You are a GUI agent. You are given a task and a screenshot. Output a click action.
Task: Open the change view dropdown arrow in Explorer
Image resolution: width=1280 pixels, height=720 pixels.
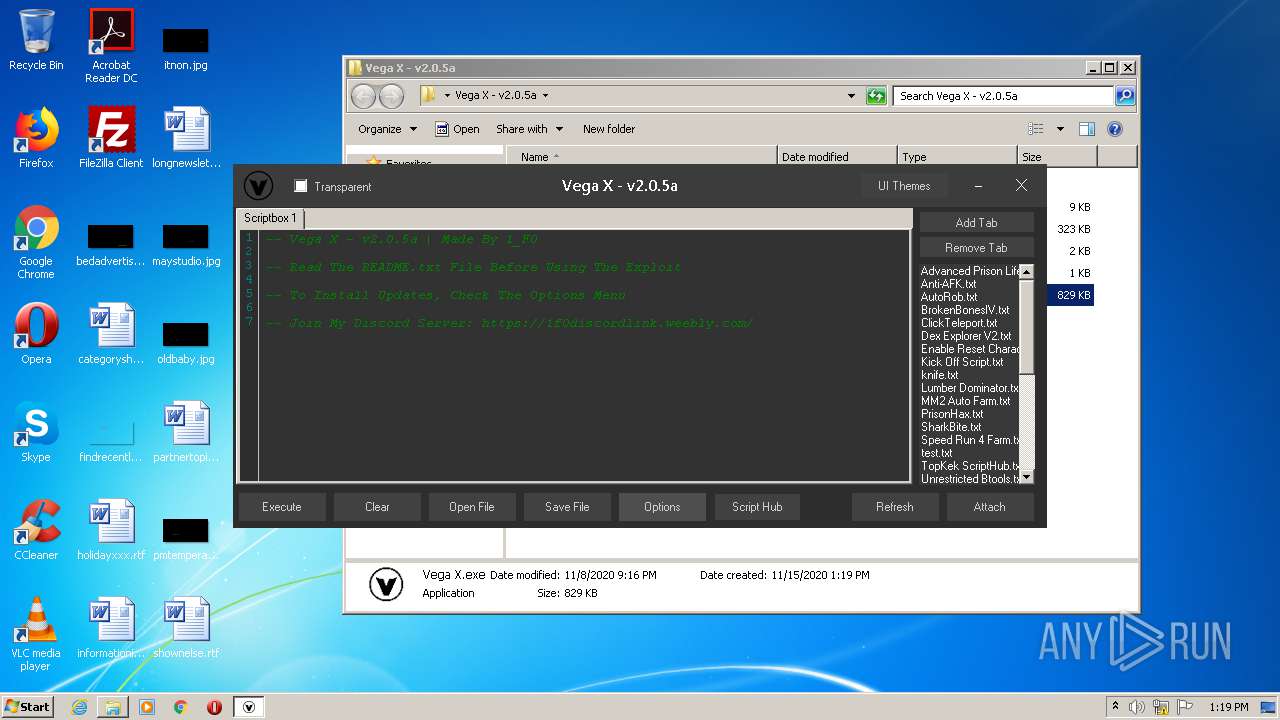click(x=1060, y=129)
